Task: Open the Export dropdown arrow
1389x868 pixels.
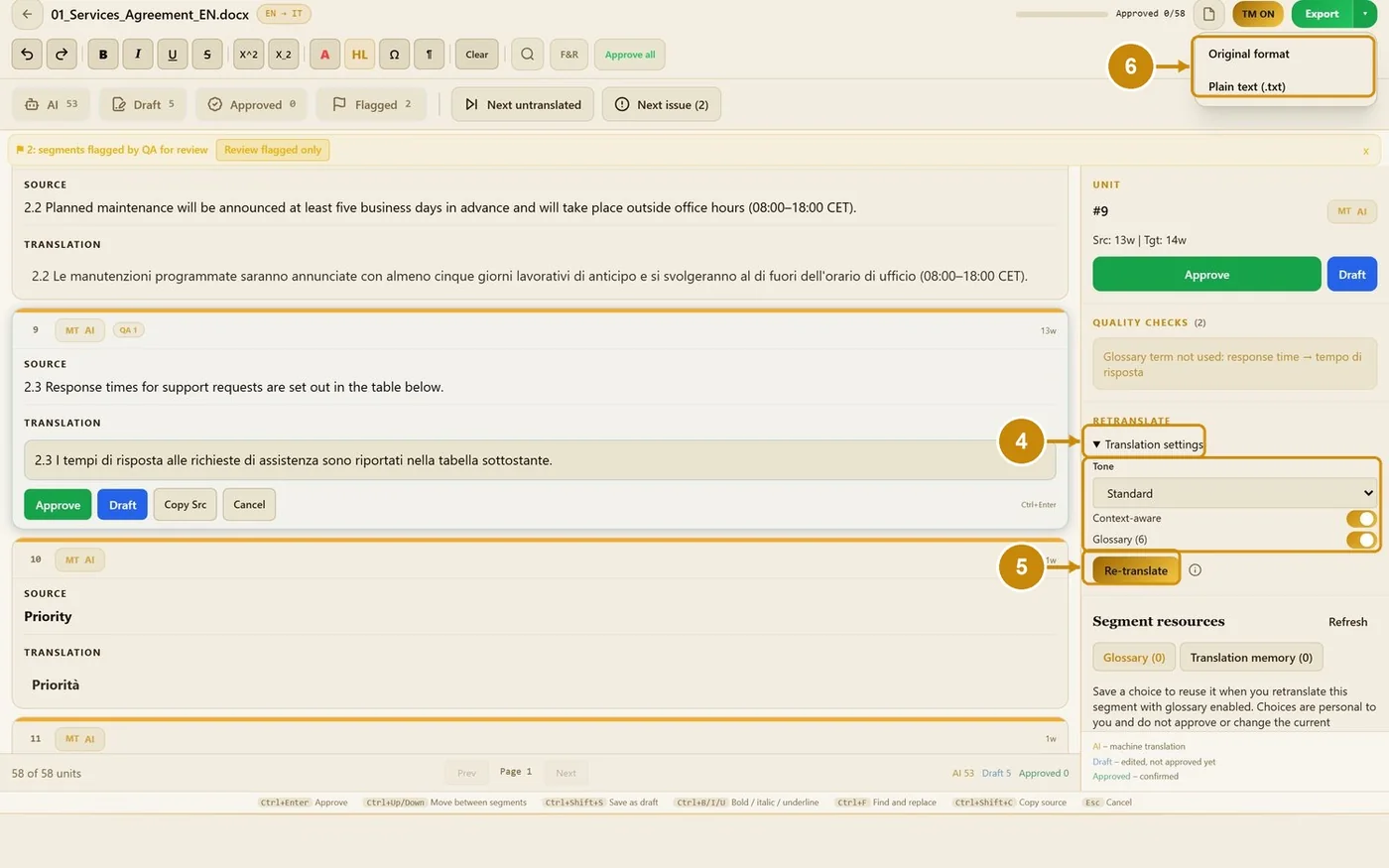Action: [x=1365, y=14]
